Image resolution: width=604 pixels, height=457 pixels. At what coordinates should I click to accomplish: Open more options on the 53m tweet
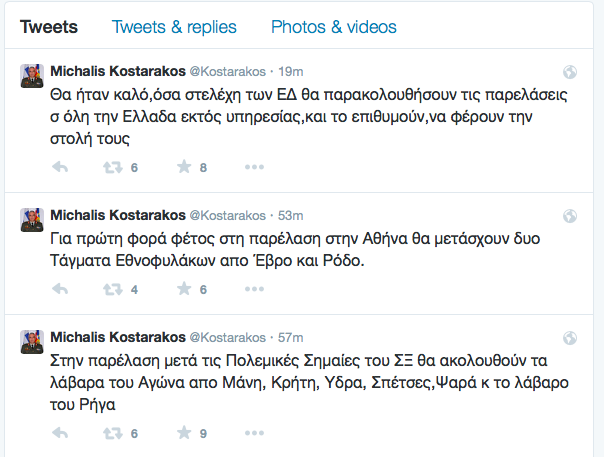pyautogui.click(x=254, y=290)
